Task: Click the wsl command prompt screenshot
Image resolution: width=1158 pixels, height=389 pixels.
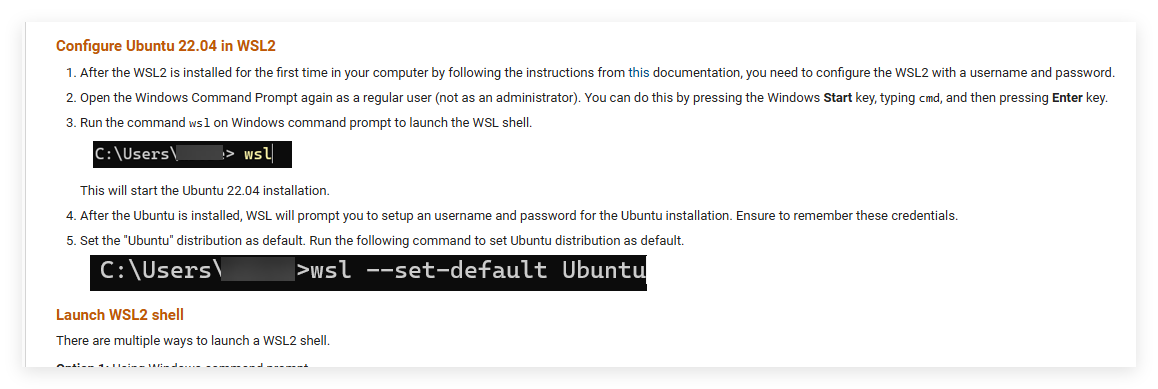Action: (x=192, y=154)
